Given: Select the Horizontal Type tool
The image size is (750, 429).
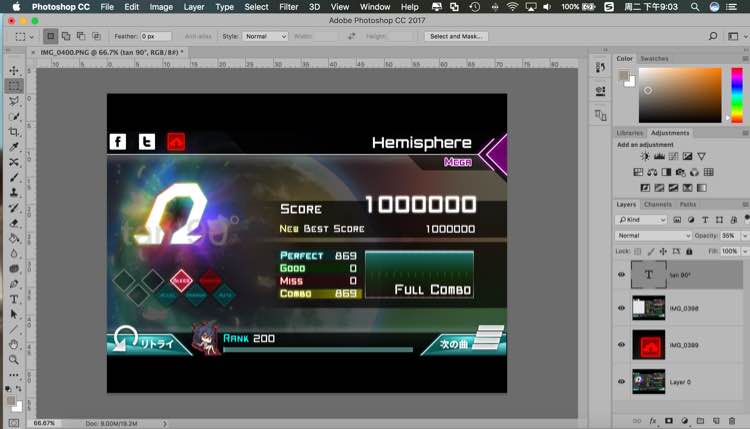Looking at the screenshot, I should (x=14, y=299).
